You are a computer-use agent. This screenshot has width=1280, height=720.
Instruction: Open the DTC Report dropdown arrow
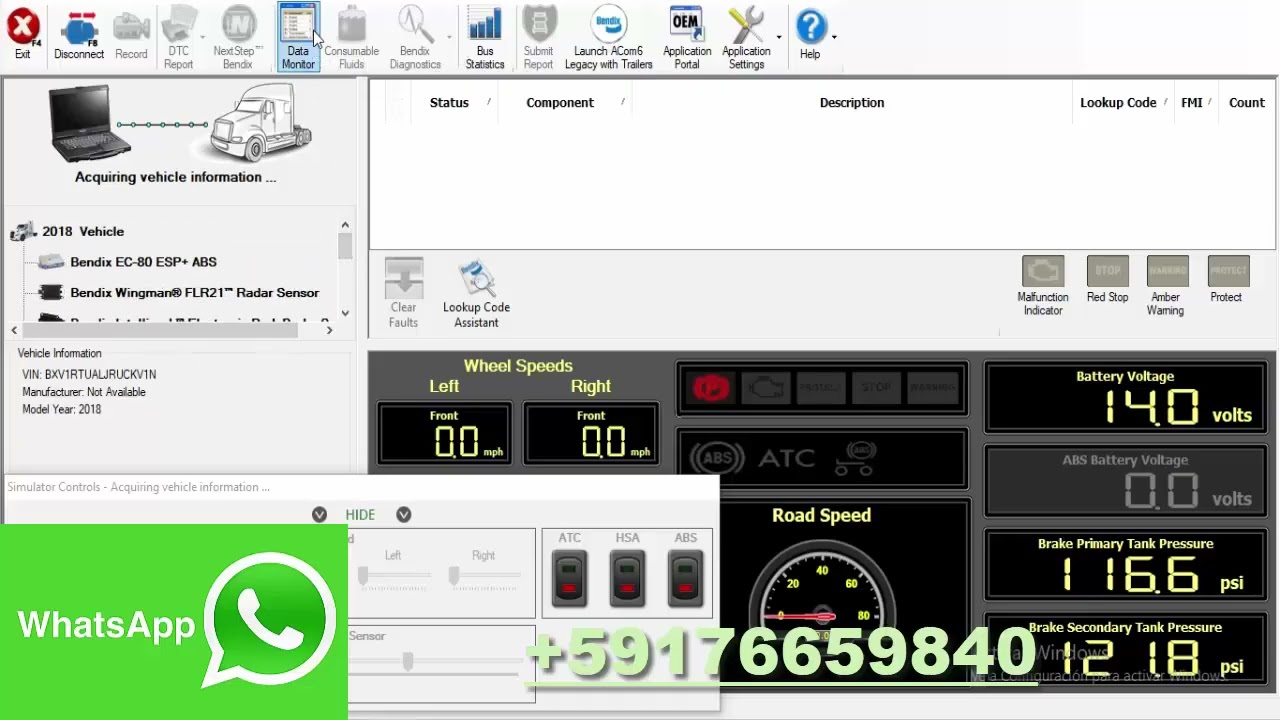tap(203, 37)
